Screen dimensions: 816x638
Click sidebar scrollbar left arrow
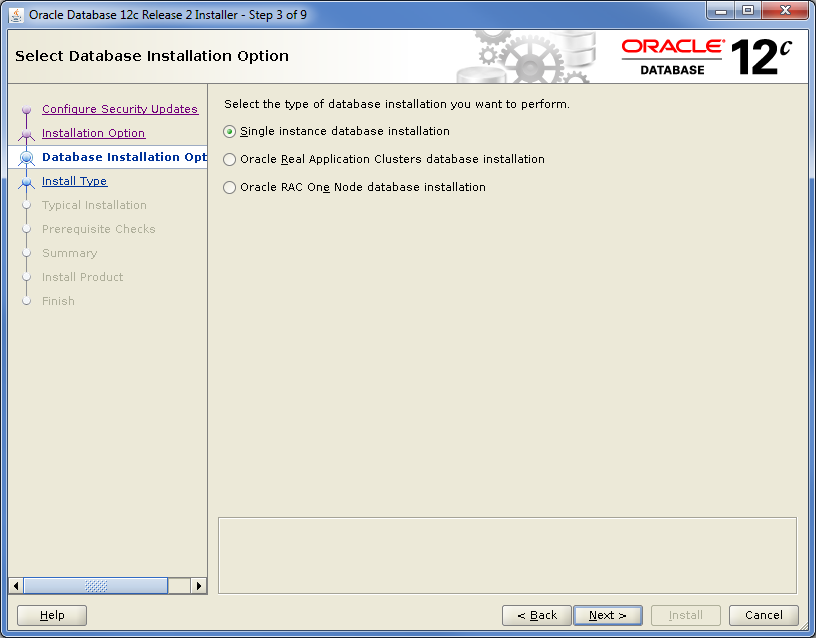tap(16, 585)
